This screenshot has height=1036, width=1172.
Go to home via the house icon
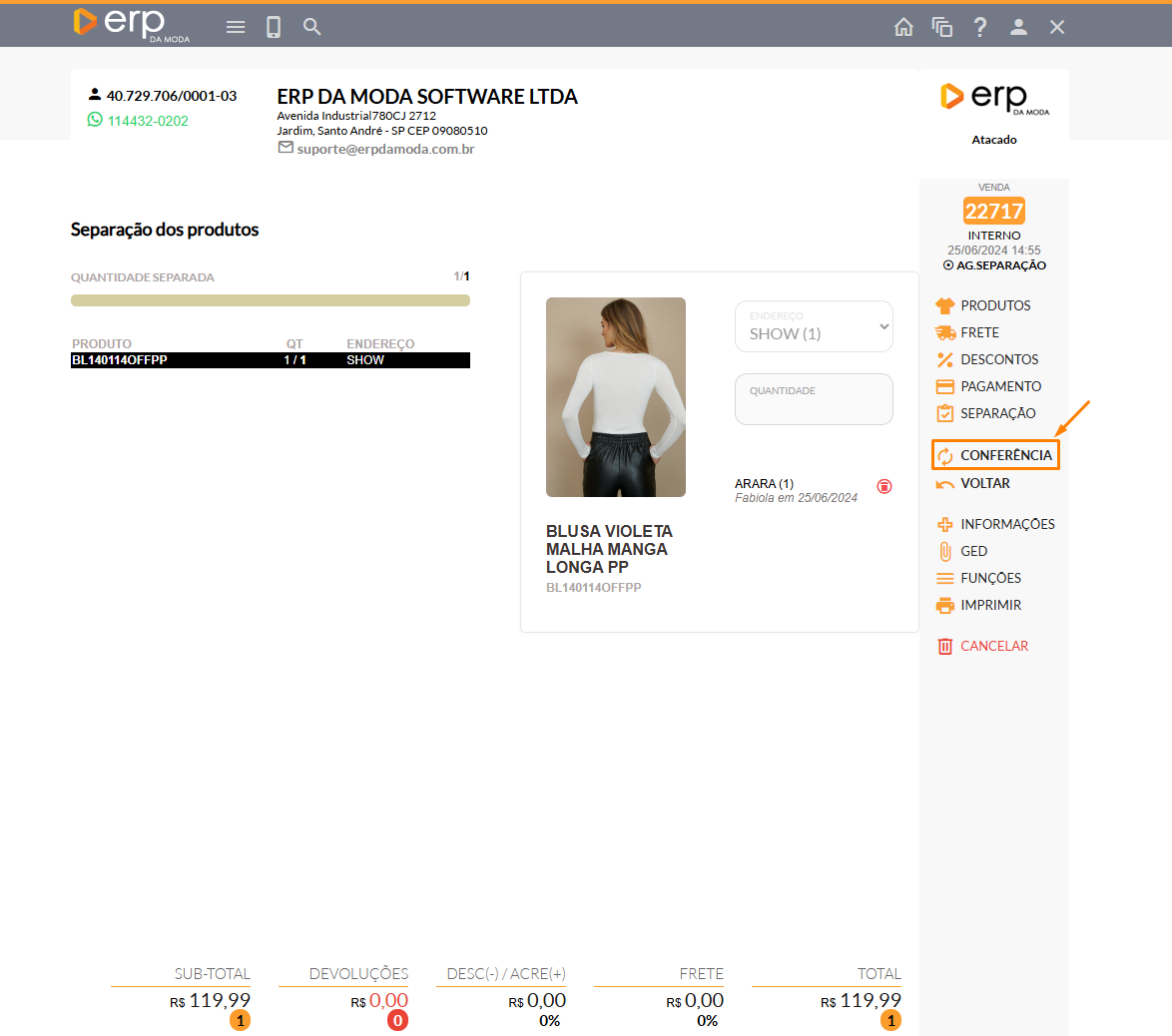tap(903, 27)
